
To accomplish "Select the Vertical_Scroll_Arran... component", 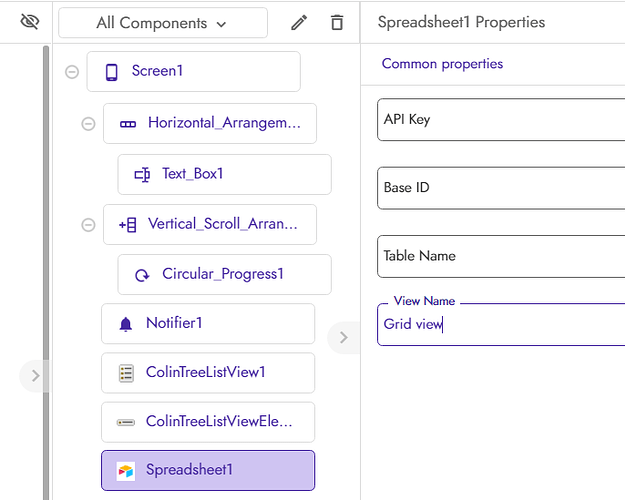I will click(x=210, y=225).
